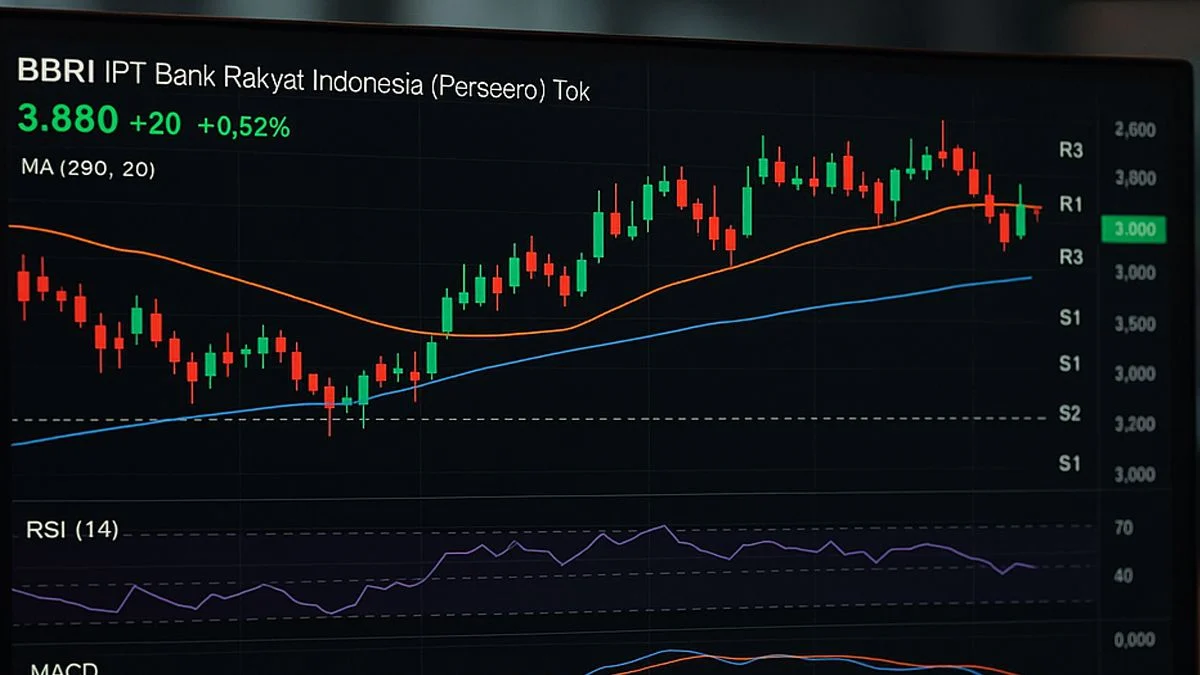Click the BBRI ticker symbol
This screenshot has height=675, width=1200.
click(57, 71)
